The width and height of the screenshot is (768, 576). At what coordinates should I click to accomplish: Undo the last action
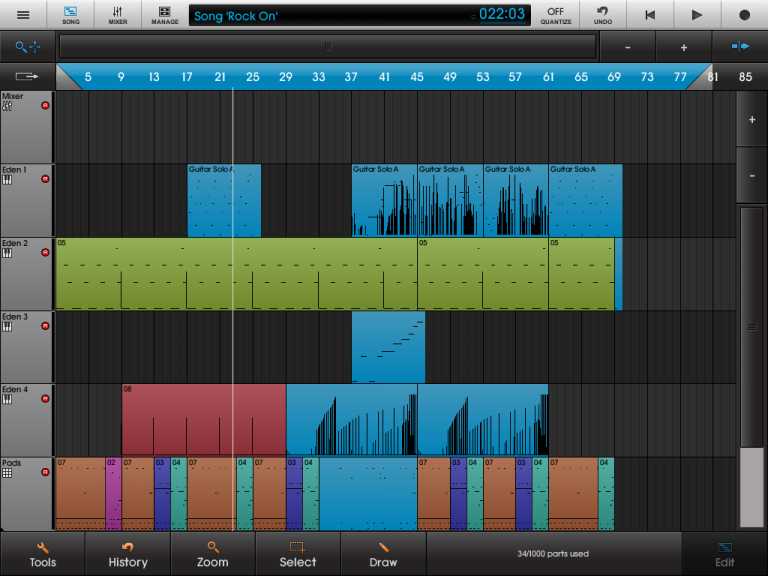(x=602, y=15)
